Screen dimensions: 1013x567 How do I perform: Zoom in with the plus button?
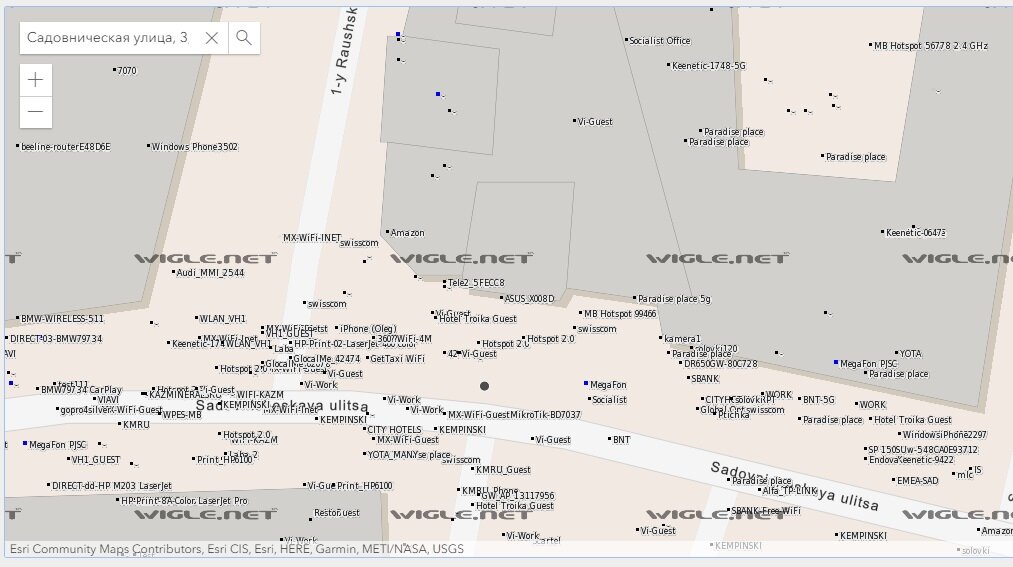click(x=36, y=79)
